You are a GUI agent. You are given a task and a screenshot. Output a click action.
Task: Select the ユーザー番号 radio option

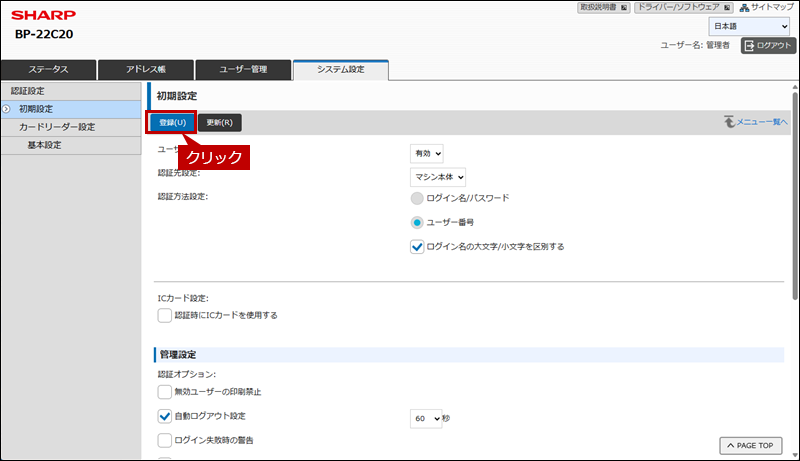(417, 222)
